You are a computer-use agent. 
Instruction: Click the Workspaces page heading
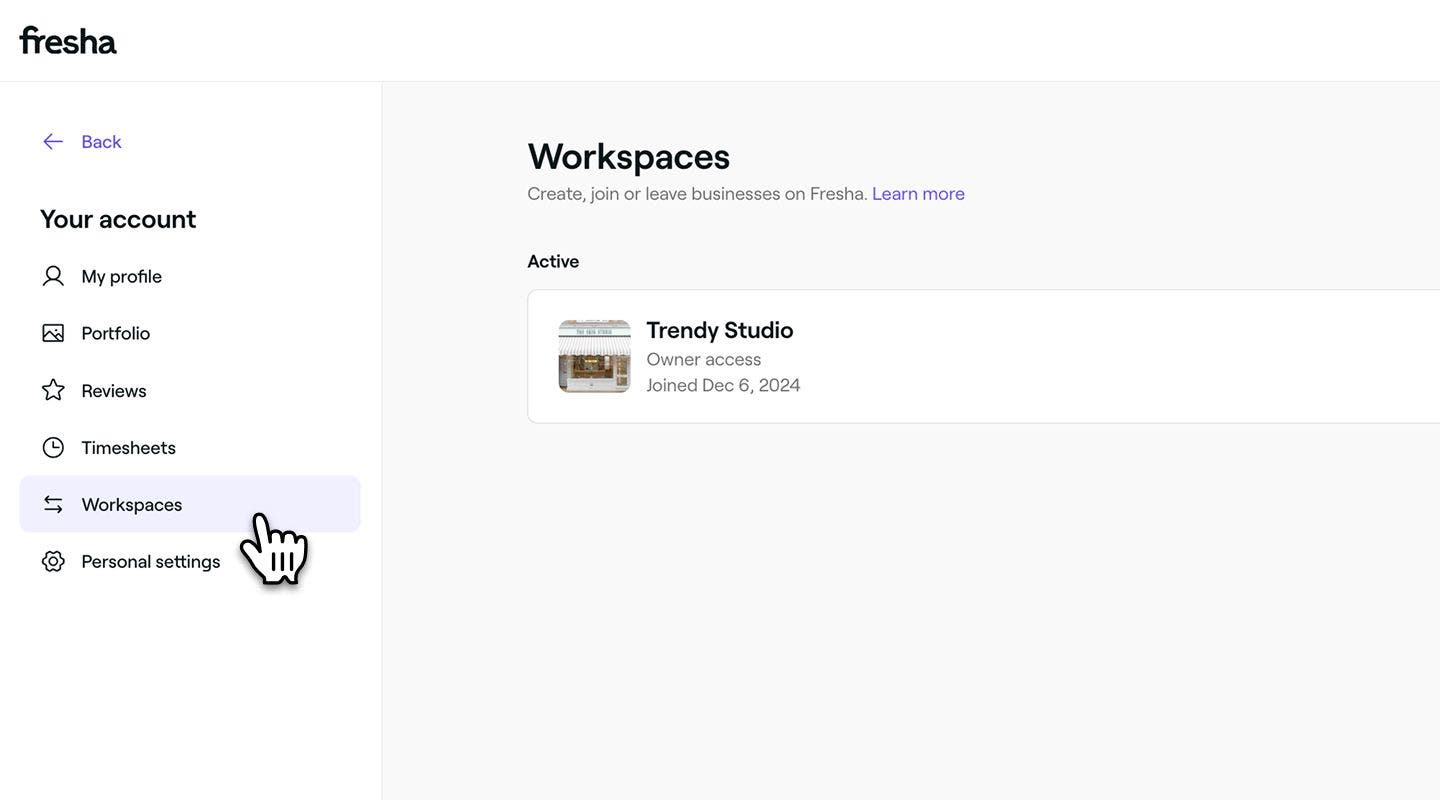pos(628,157)
